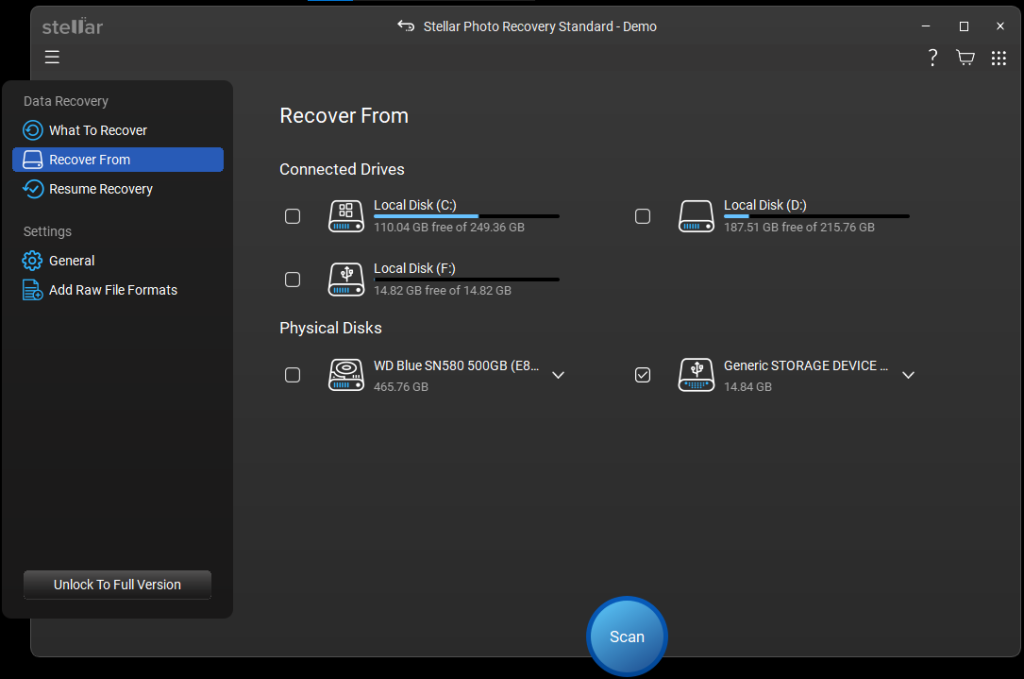Minimize the Stellar Photo Recovery window
The height and width of the screenshot is (679, 1024).
click(925, 26)
